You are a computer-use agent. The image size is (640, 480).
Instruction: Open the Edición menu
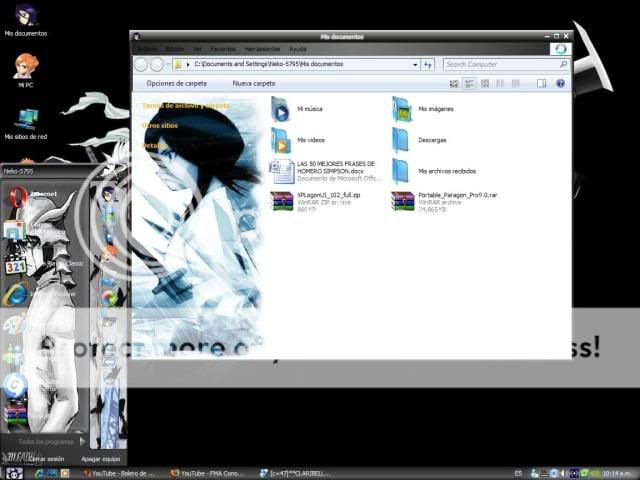coord(175,49)
